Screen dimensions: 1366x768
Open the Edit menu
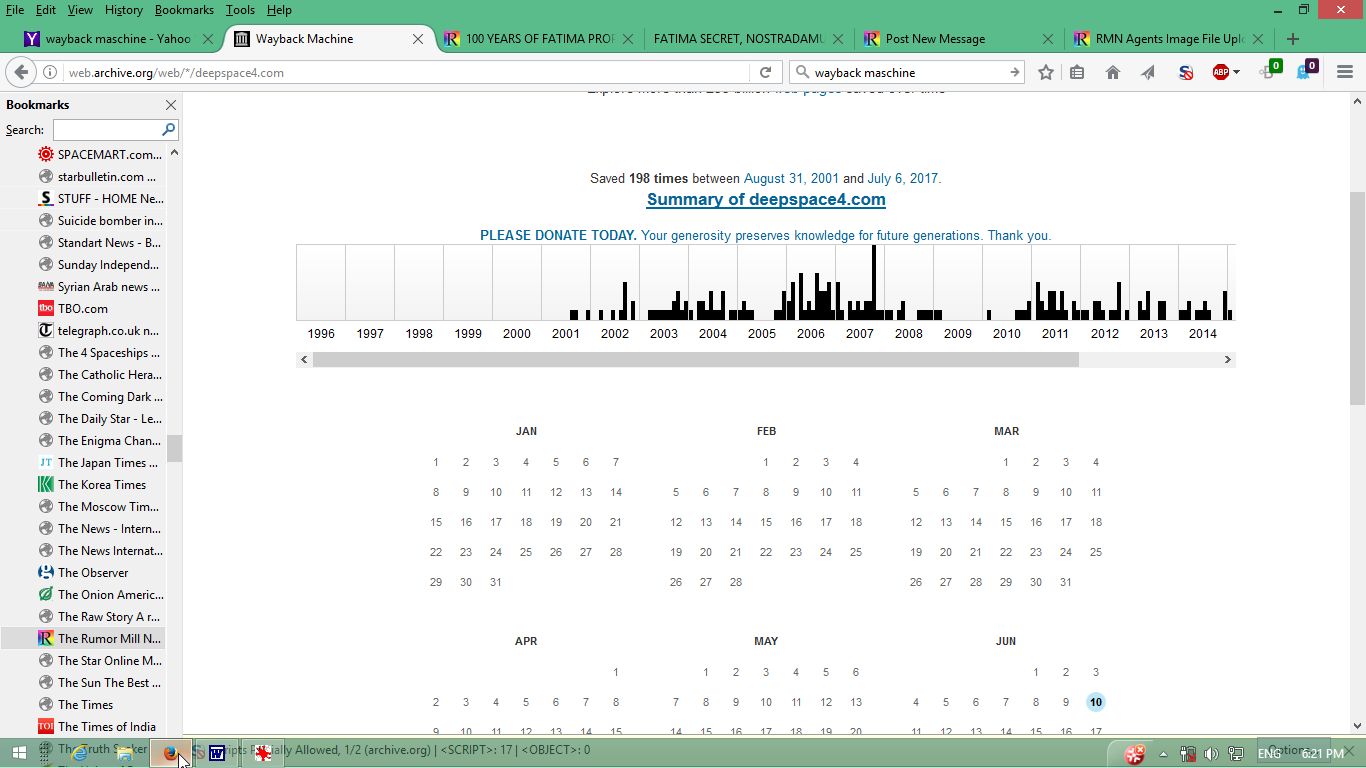(x=46, y=10)
